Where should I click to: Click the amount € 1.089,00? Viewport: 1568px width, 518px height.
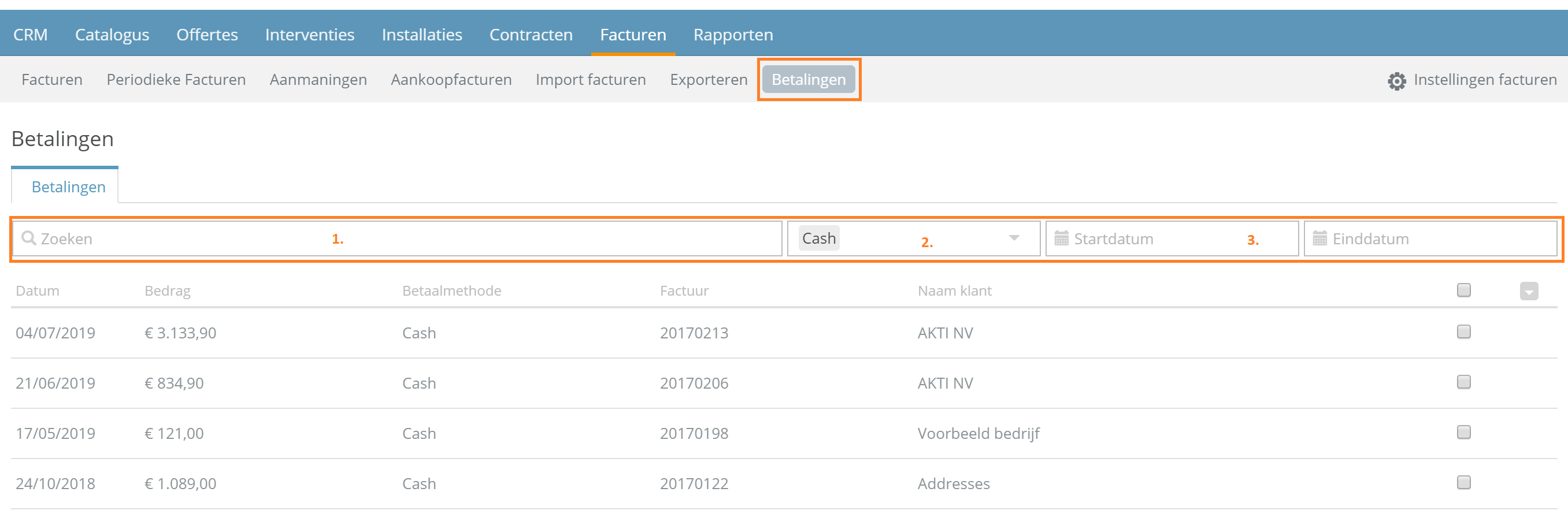[180, 483]
